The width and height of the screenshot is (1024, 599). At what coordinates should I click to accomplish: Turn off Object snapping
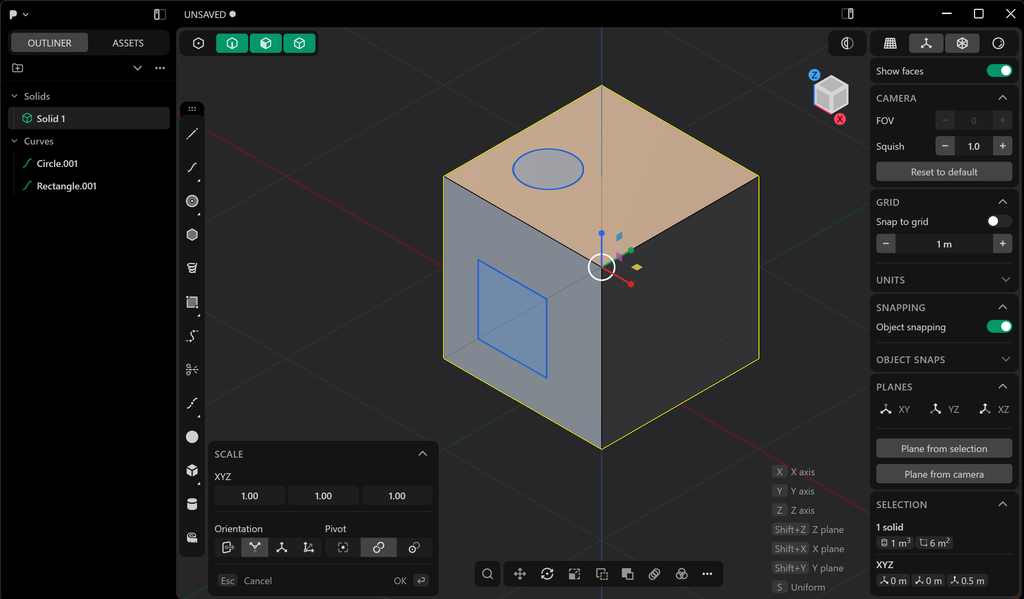click(x=999, y=326)
